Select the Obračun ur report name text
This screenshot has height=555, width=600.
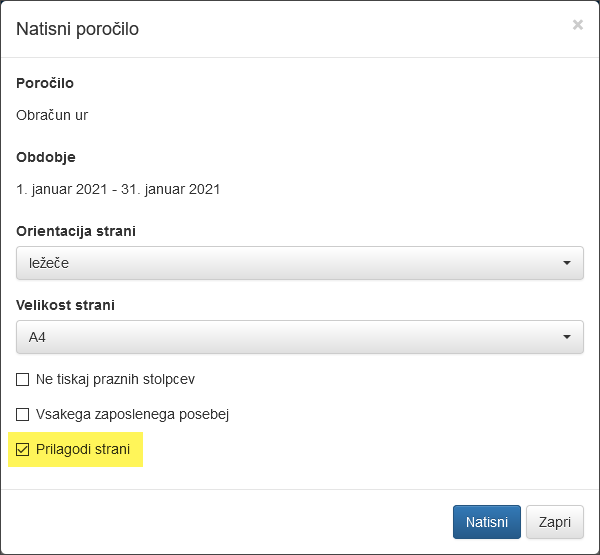(52, 115)
